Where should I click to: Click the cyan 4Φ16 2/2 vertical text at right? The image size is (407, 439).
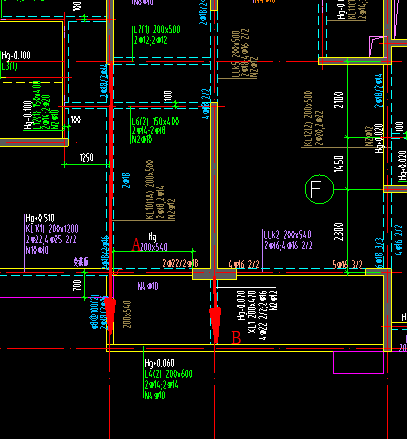[x=399, y=240]
